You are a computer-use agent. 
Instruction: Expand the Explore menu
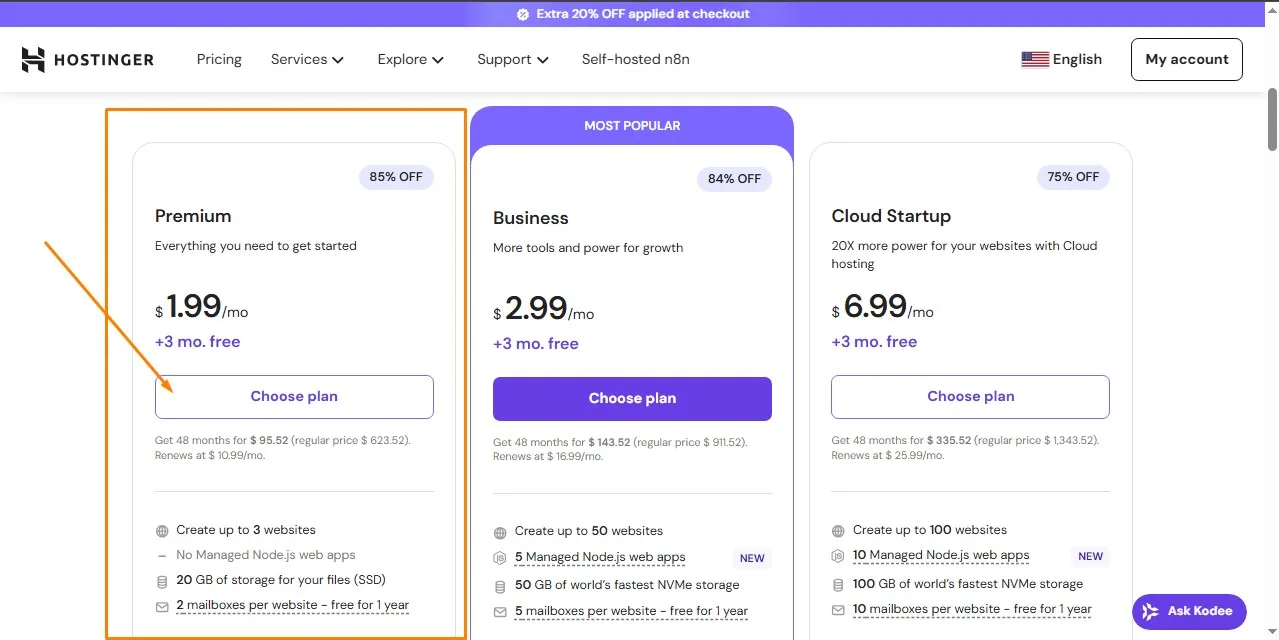pyautogui.click(x=410, y=59)
